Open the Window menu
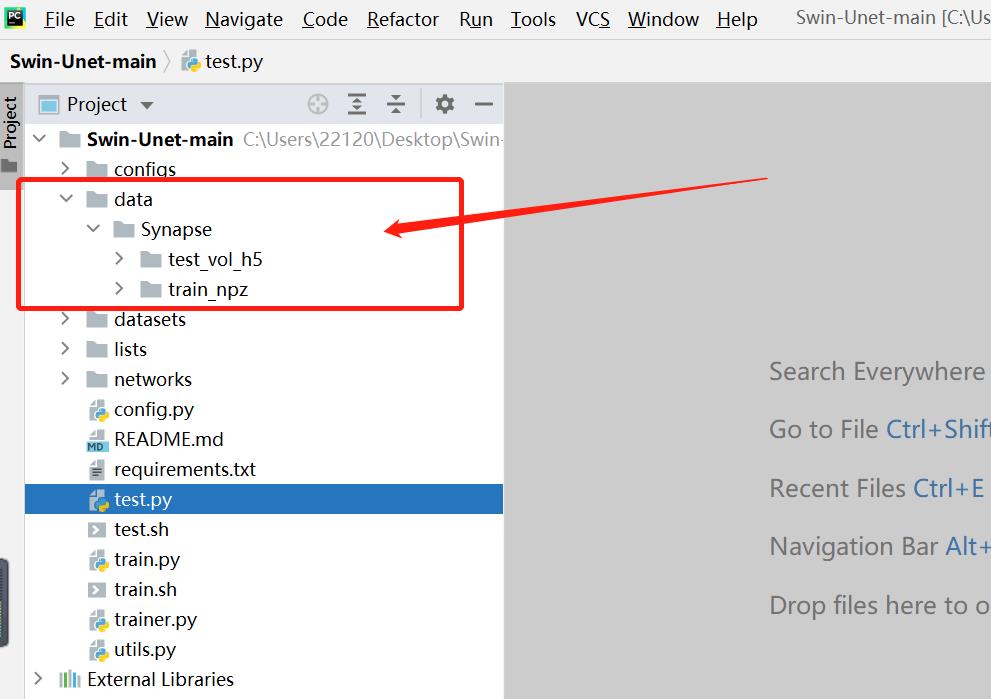Viewport: 991px width, 699px height. pos(663,20)
